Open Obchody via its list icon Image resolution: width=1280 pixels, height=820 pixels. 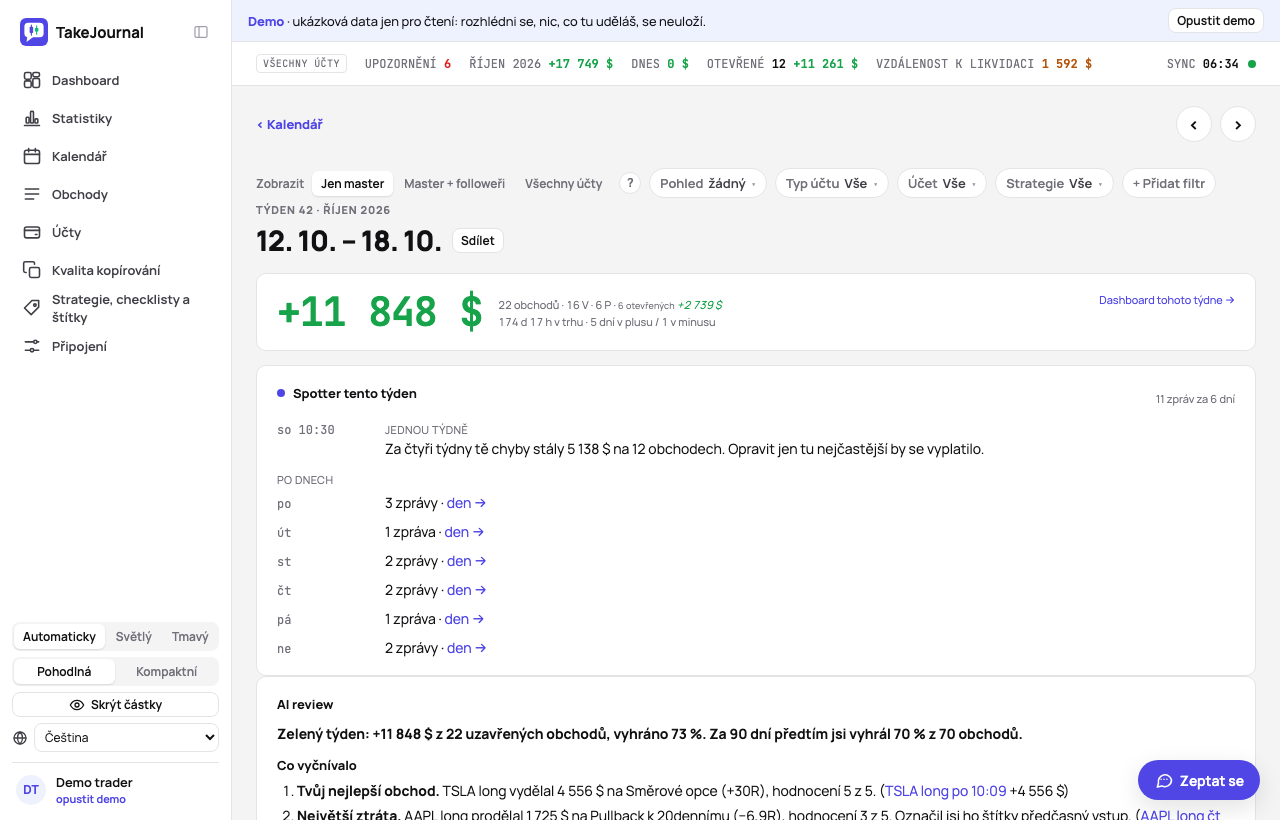(32, 194)
